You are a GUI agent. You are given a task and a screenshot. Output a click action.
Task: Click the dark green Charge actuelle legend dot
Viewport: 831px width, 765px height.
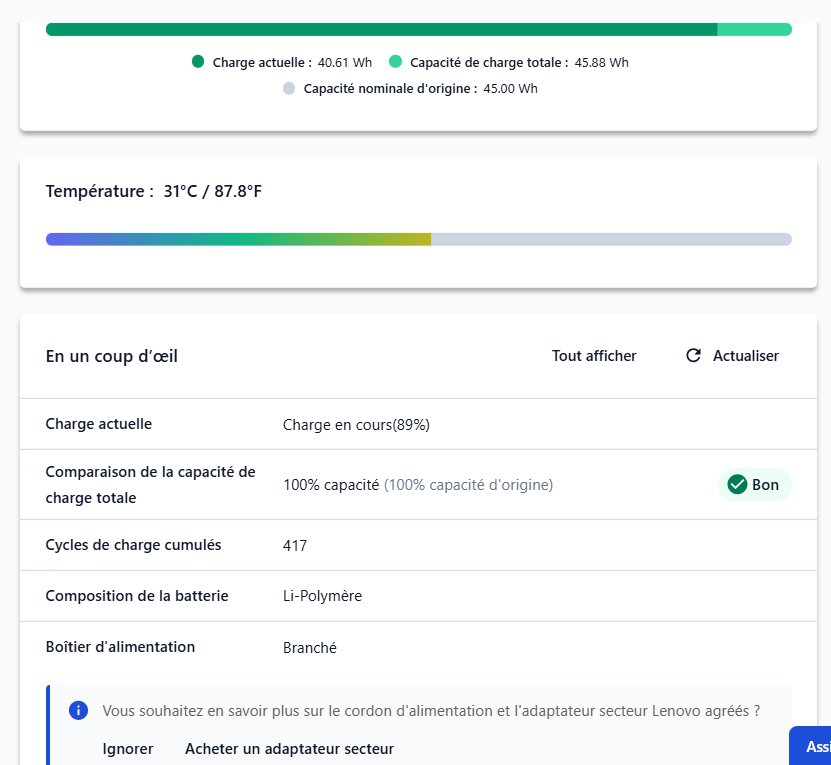(x=198, y=62)
